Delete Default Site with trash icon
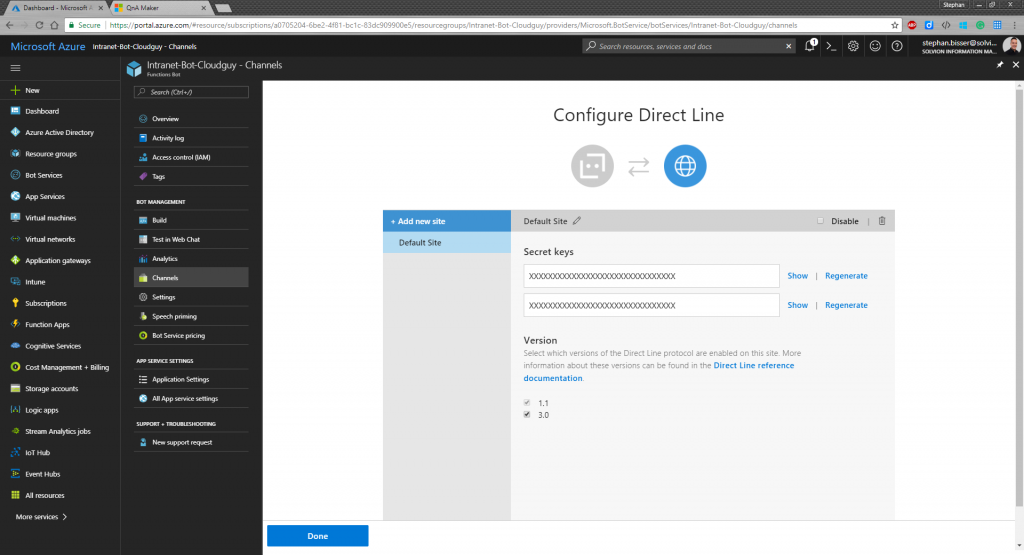 [x=881, y=221]
